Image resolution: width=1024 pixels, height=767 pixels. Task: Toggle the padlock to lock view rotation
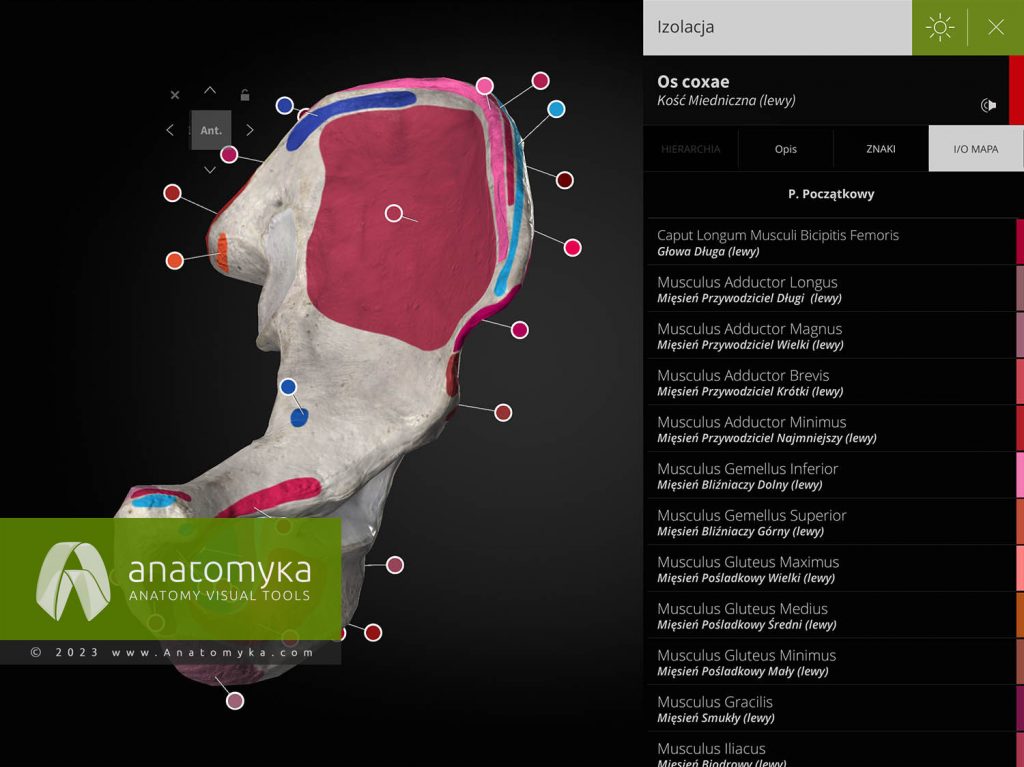click(245, 95)
